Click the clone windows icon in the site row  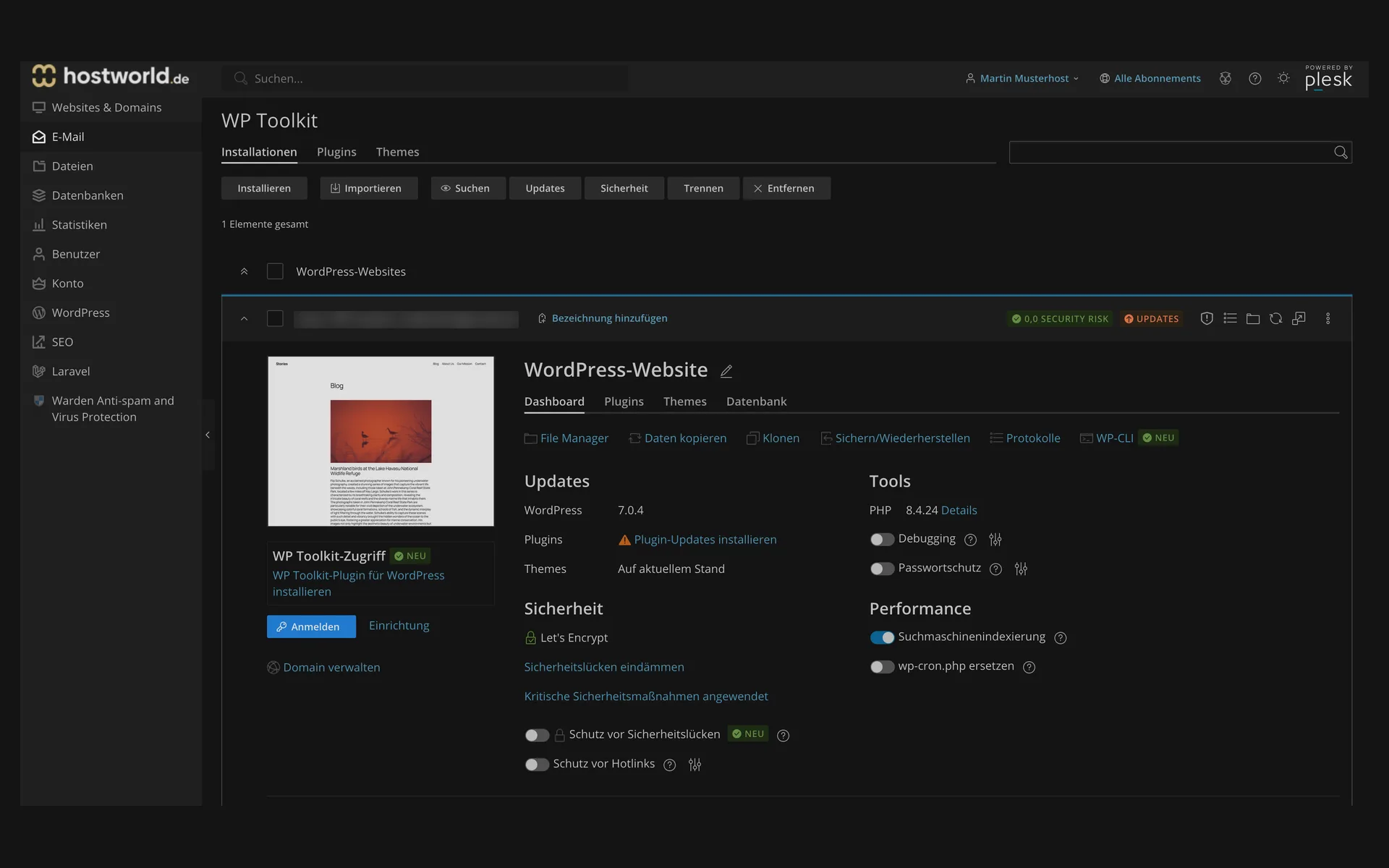click(1299, 318)
